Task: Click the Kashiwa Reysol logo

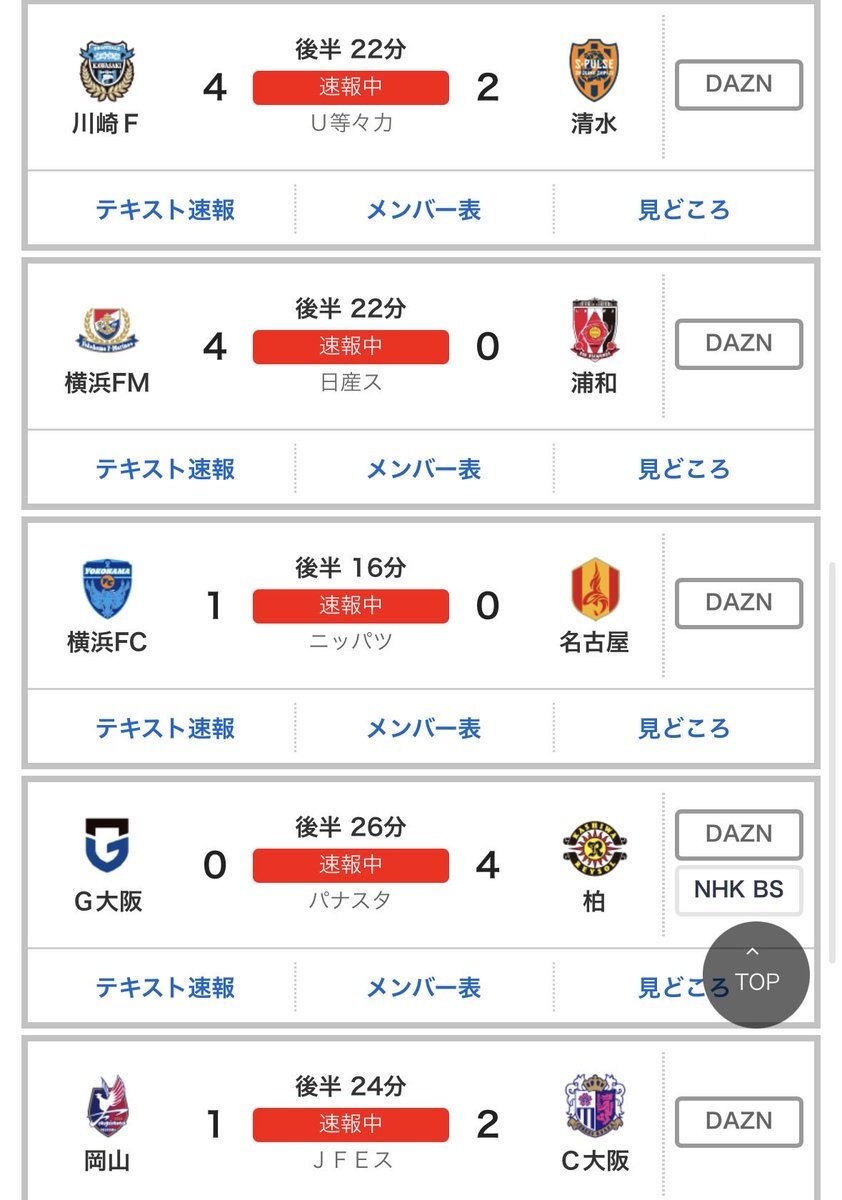Action: pyautogui.click(x=594, y=849)
